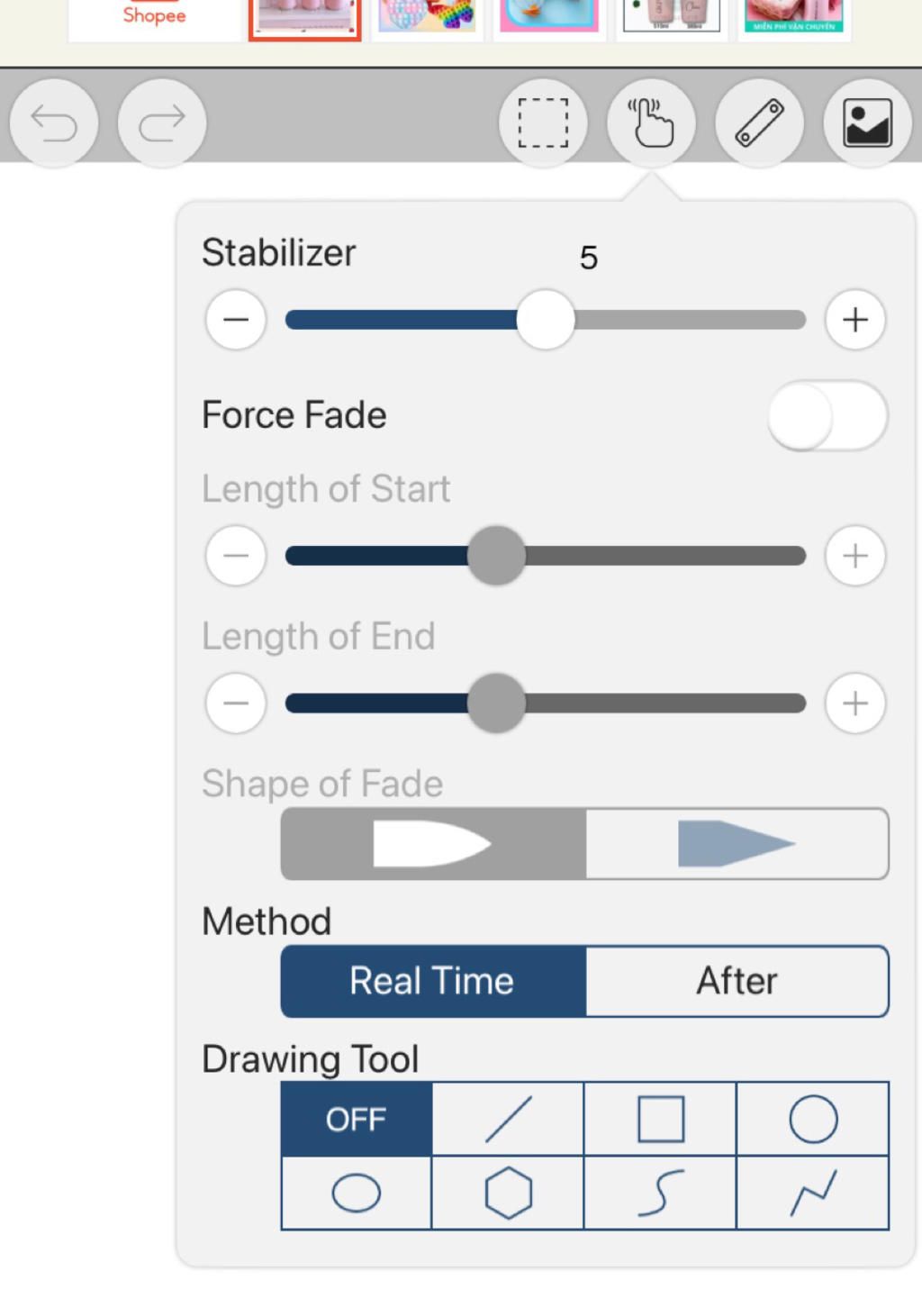Click the Stabilizer slider handle
922x1316 pixels.
[x=546, y=320]
